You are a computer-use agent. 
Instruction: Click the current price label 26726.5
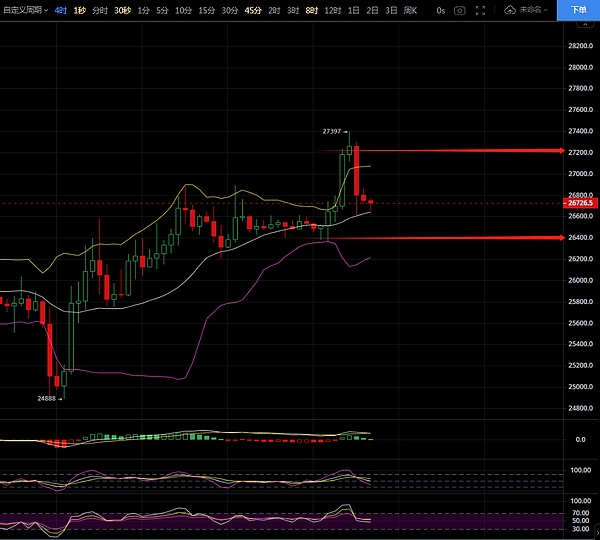pyautogui.click(x=580, y=203)
